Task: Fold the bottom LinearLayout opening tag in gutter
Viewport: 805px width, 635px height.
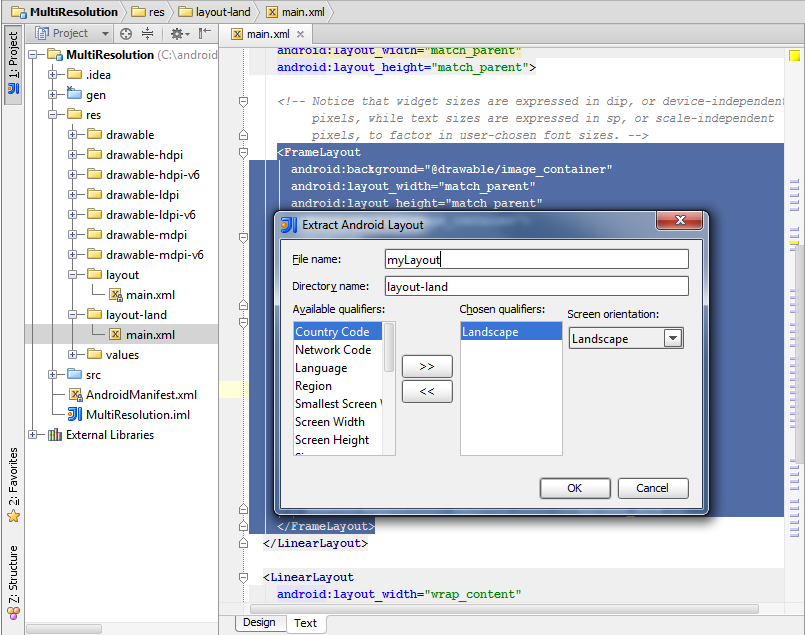Action: pos(243,578)
